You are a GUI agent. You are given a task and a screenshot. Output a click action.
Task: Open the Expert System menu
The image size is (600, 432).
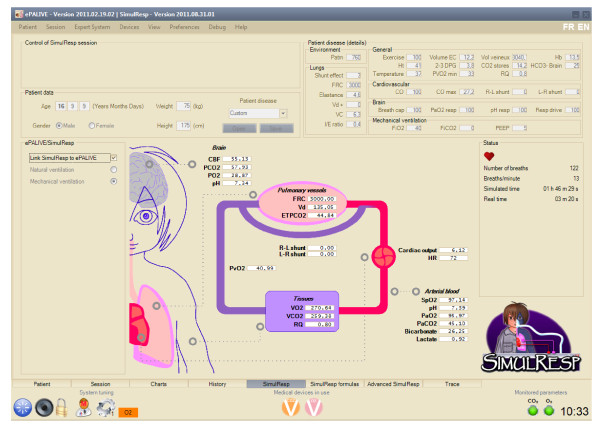coord(92,27)
